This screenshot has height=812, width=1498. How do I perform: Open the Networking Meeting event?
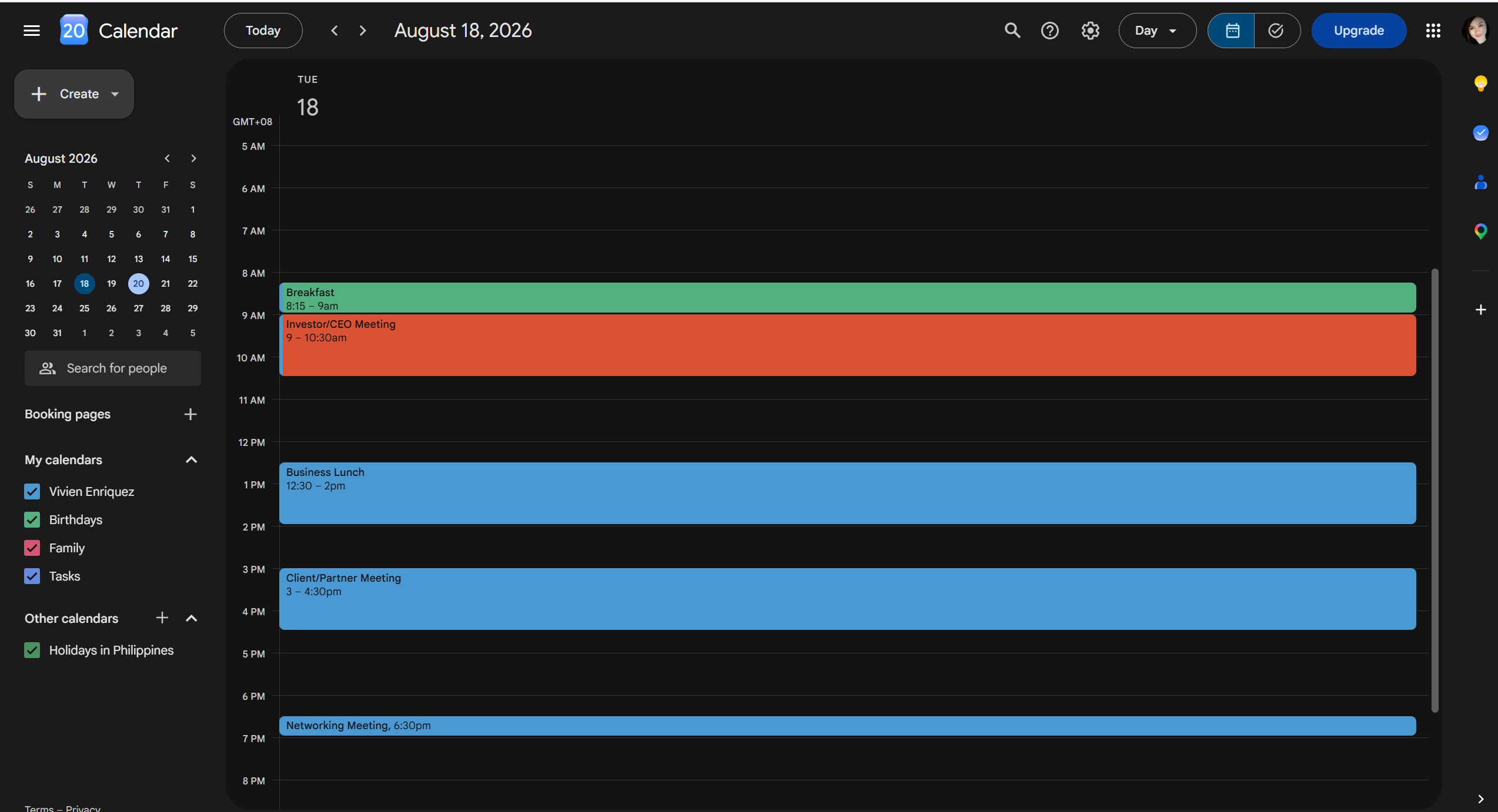pos(847,726)
